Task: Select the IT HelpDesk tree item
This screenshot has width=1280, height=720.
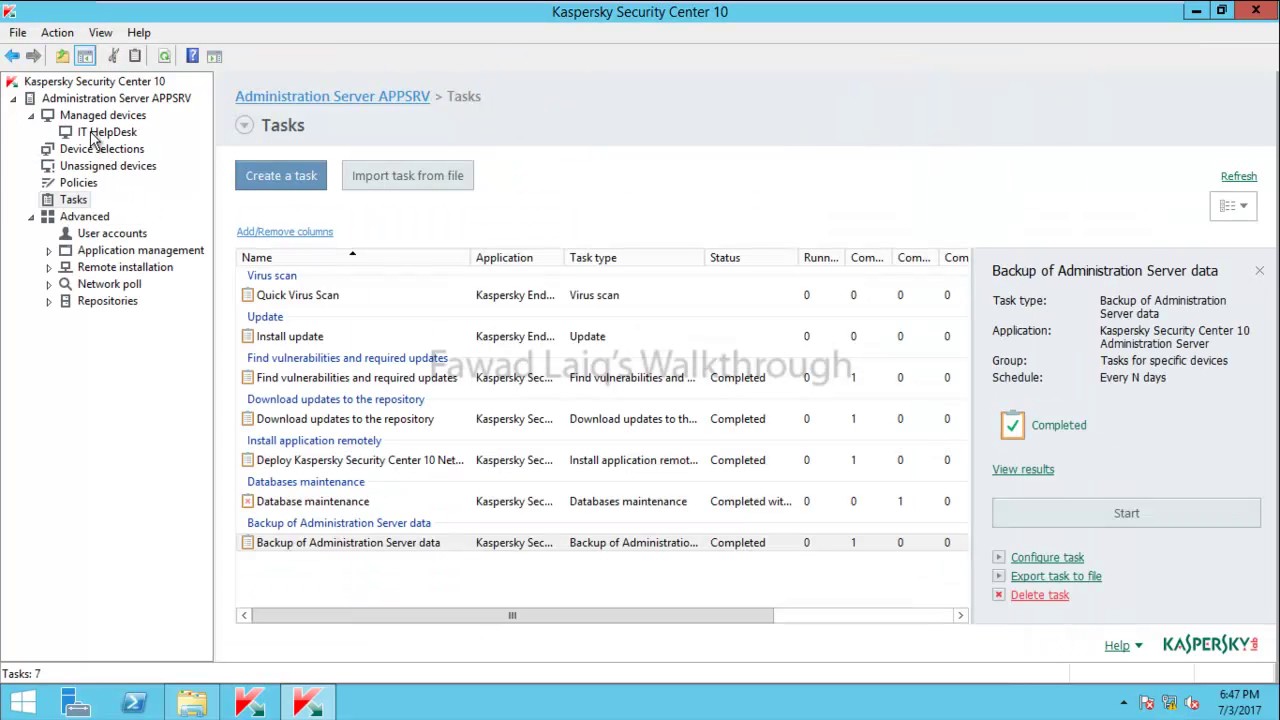Action: [x=107, y=132]
